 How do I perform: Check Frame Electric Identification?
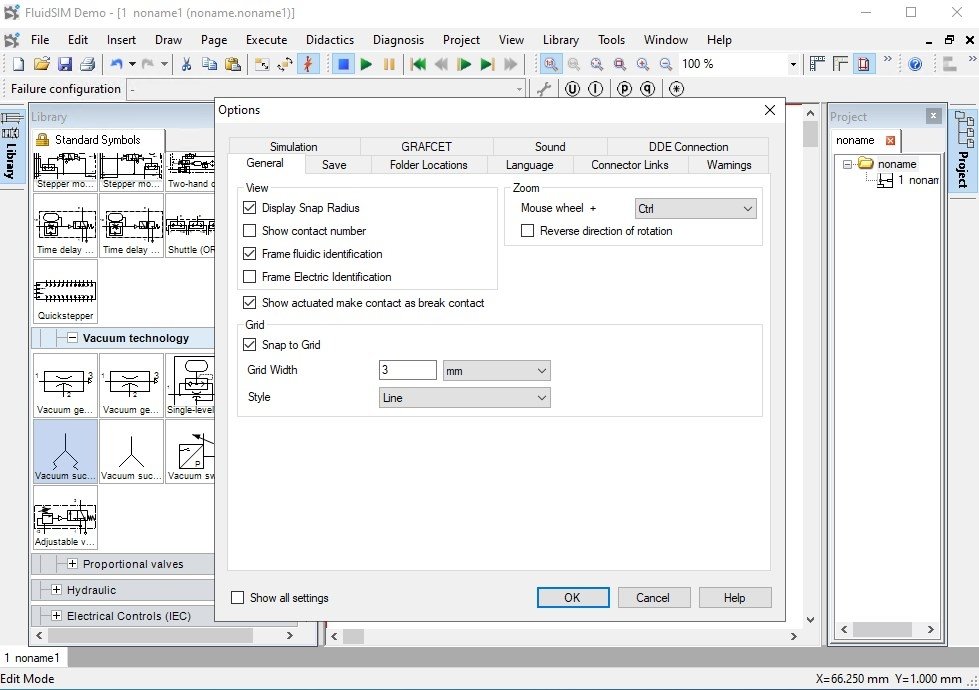249,277
